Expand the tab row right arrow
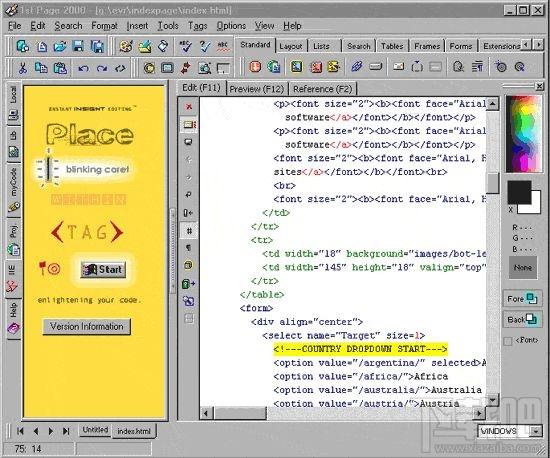 [x=538, y=45]
